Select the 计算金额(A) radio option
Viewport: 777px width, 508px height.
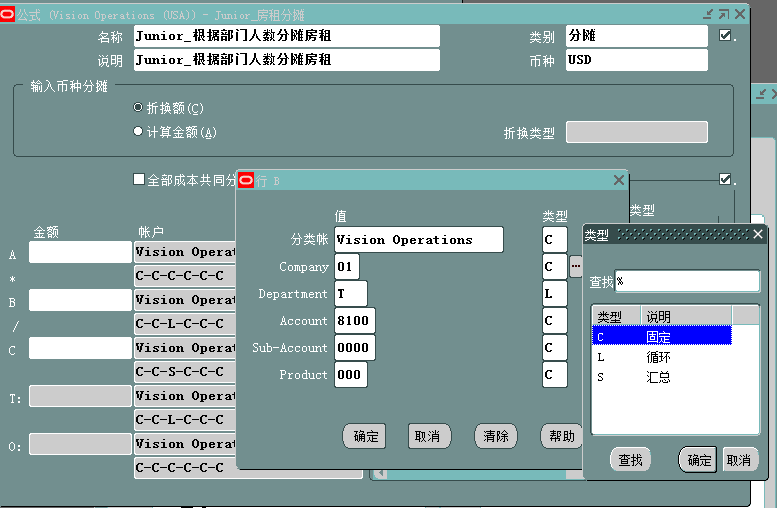[138, 131]
